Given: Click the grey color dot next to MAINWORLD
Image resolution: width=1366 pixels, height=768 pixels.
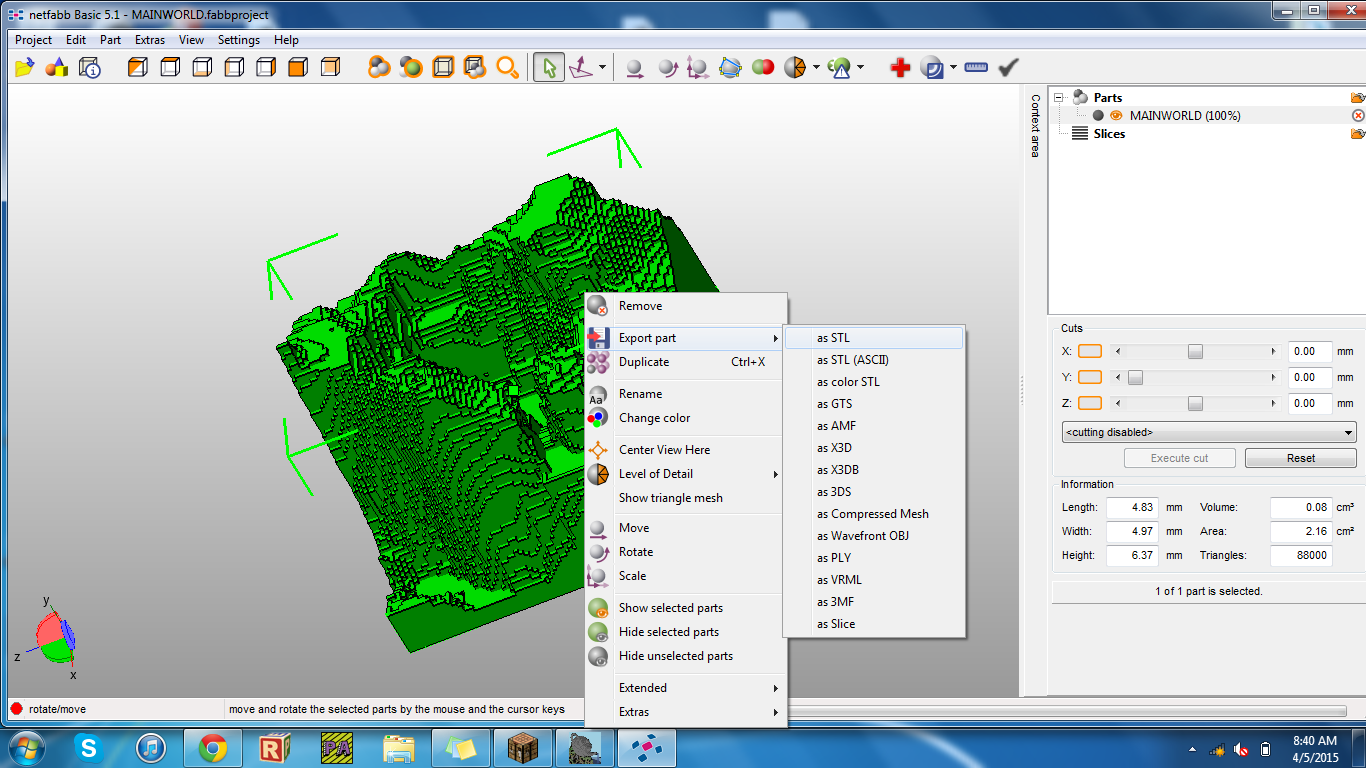Looking at the screenshot, I should pos(1098,116).
